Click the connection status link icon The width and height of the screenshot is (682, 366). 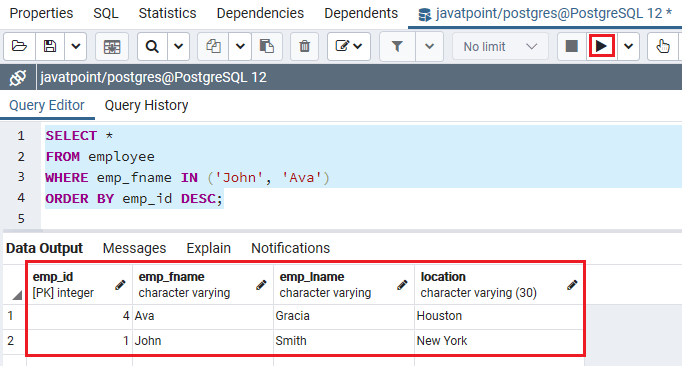pos(18,77)
